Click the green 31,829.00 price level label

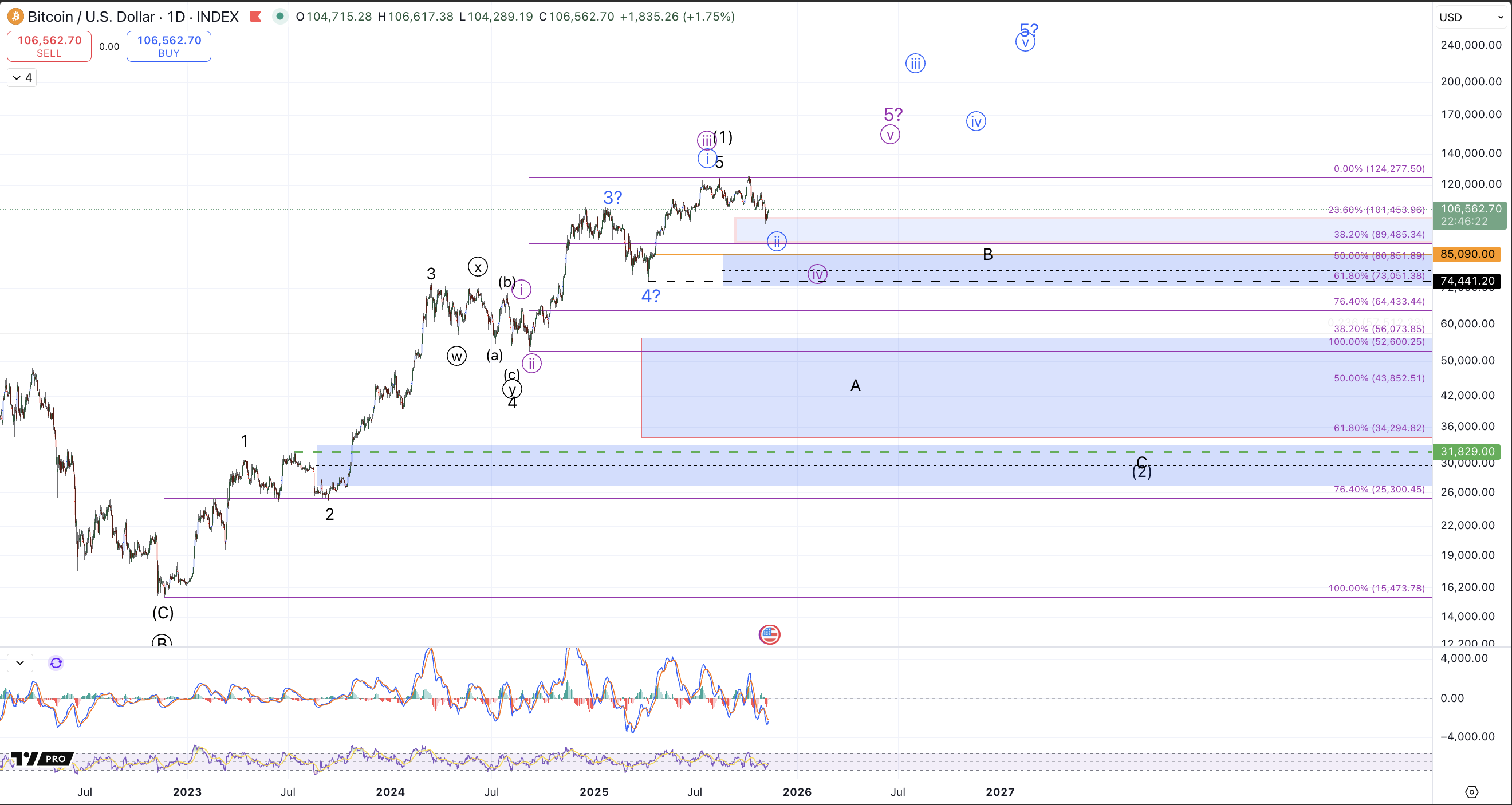pyautogui.click(x=1467, y=451)
